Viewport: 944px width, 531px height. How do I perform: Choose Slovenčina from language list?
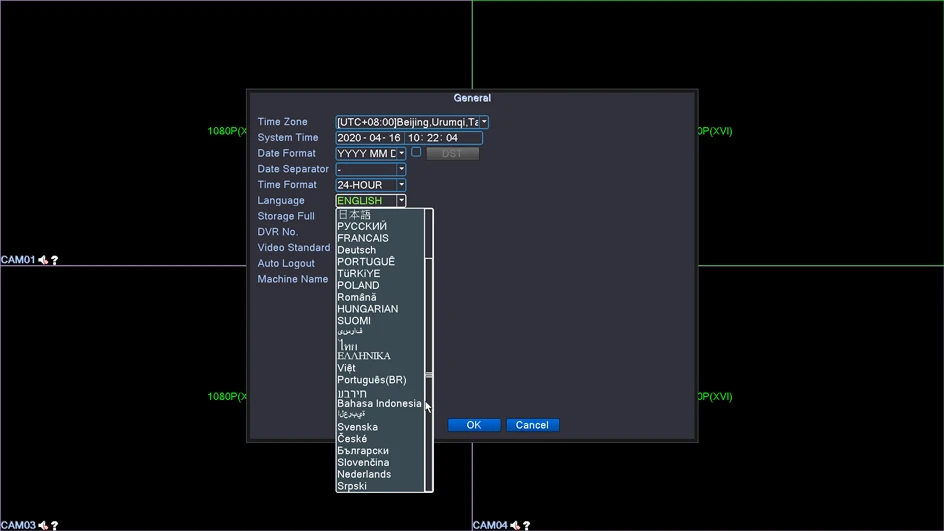click(380, 462)
